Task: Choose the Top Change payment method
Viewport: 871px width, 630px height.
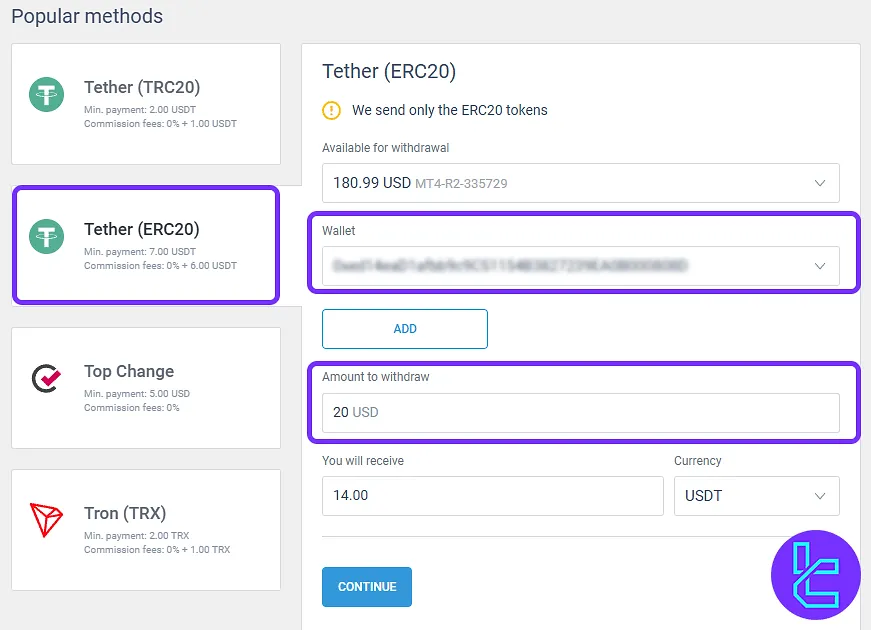Action: tap(146, 388)
